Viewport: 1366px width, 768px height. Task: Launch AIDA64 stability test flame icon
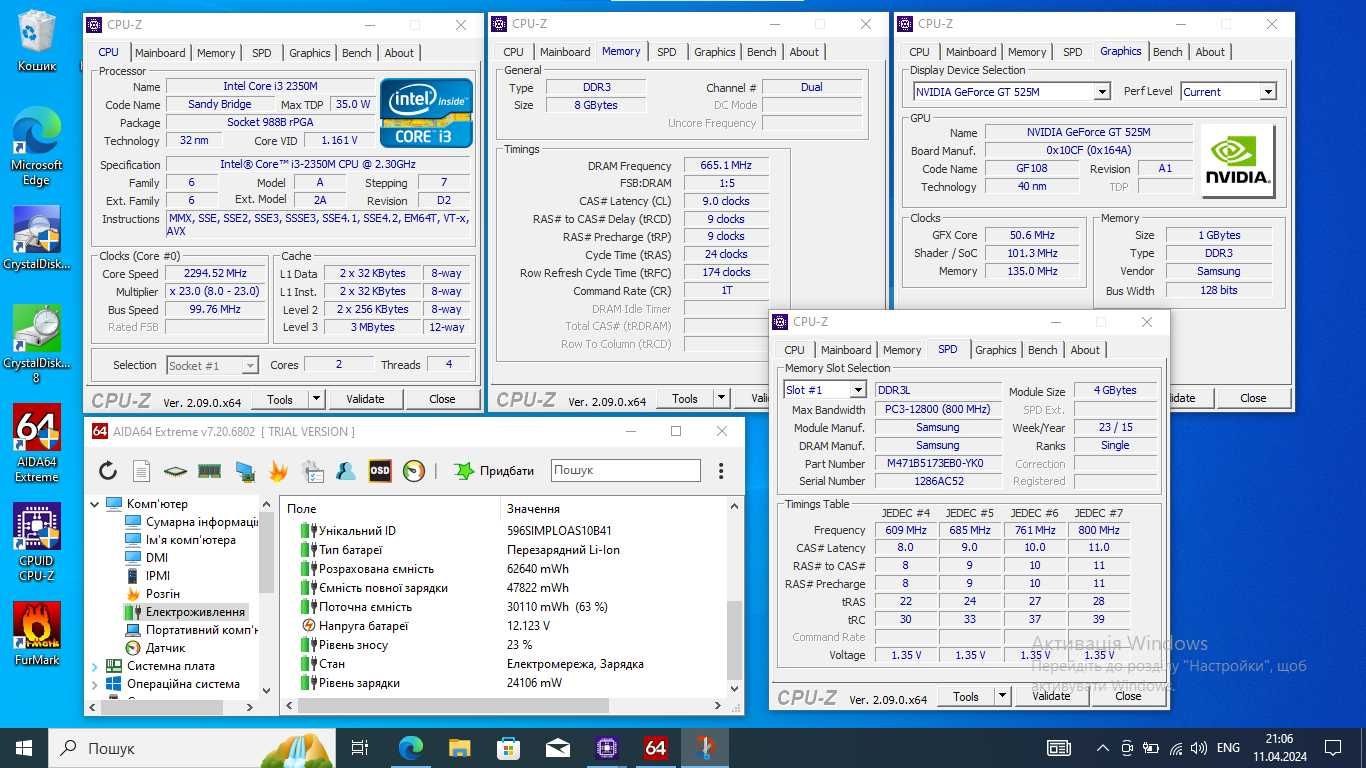click(278, 471)
